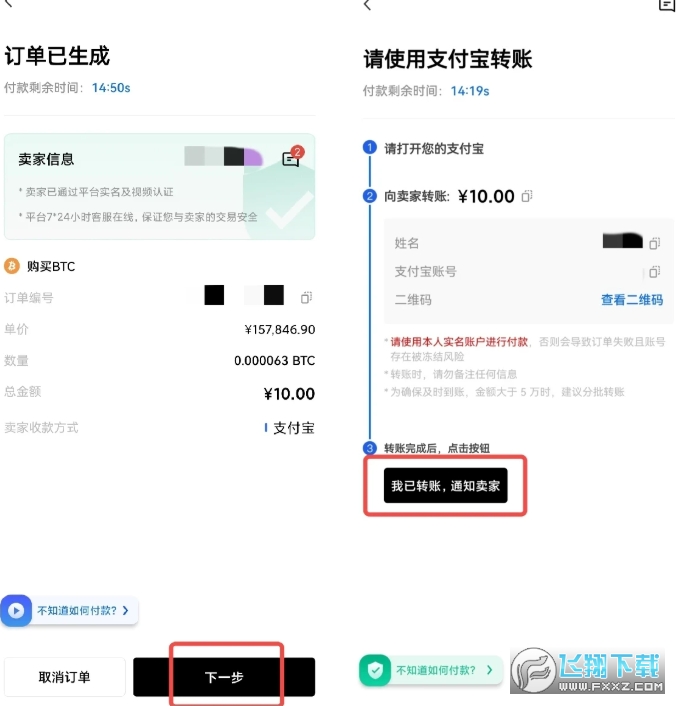Click 我已转账,通知卖家 button
The image size is (676, 706).
[x=445, y=485]
